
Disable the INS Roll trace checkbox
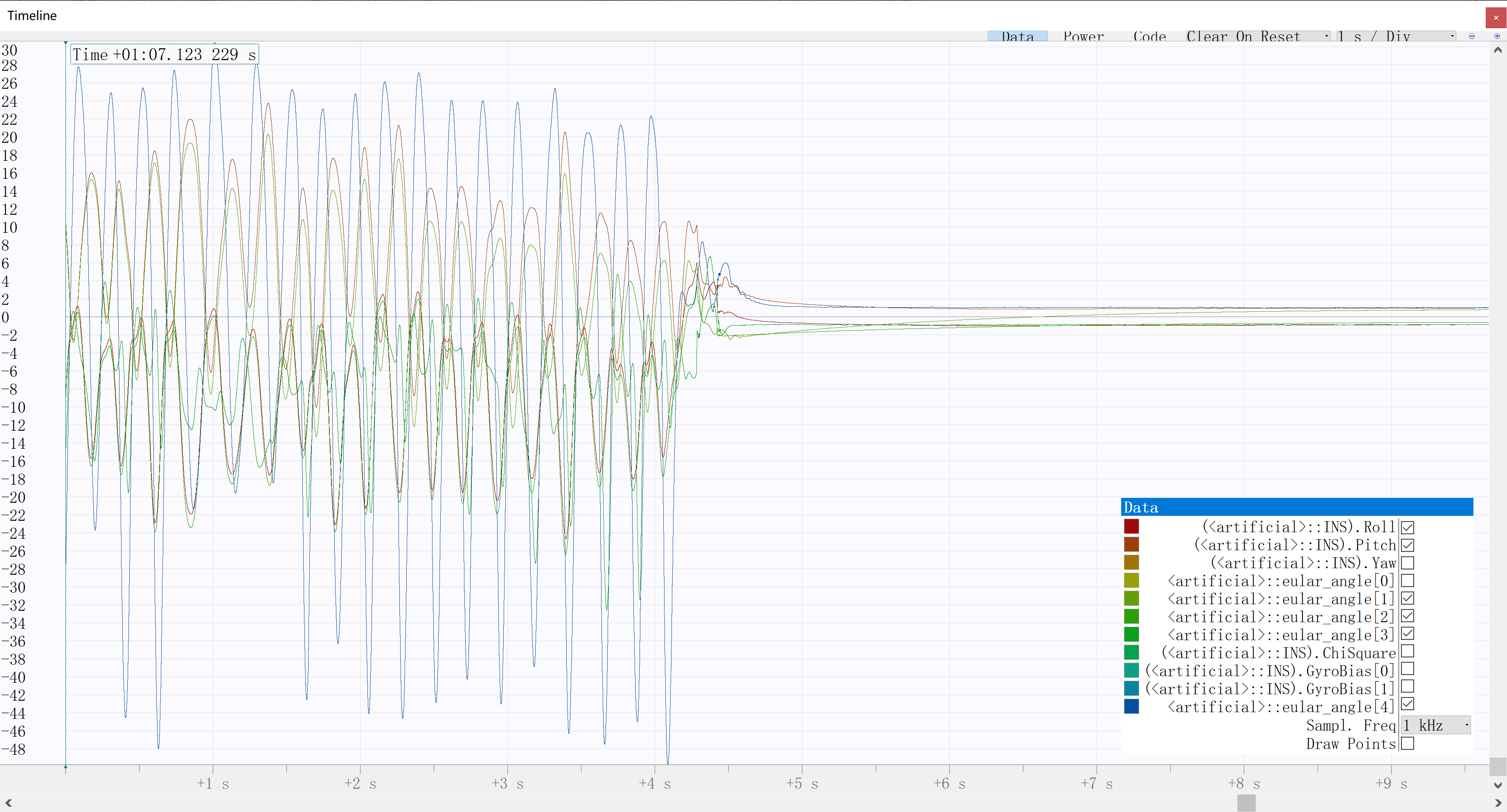(x=1408, y=527)
